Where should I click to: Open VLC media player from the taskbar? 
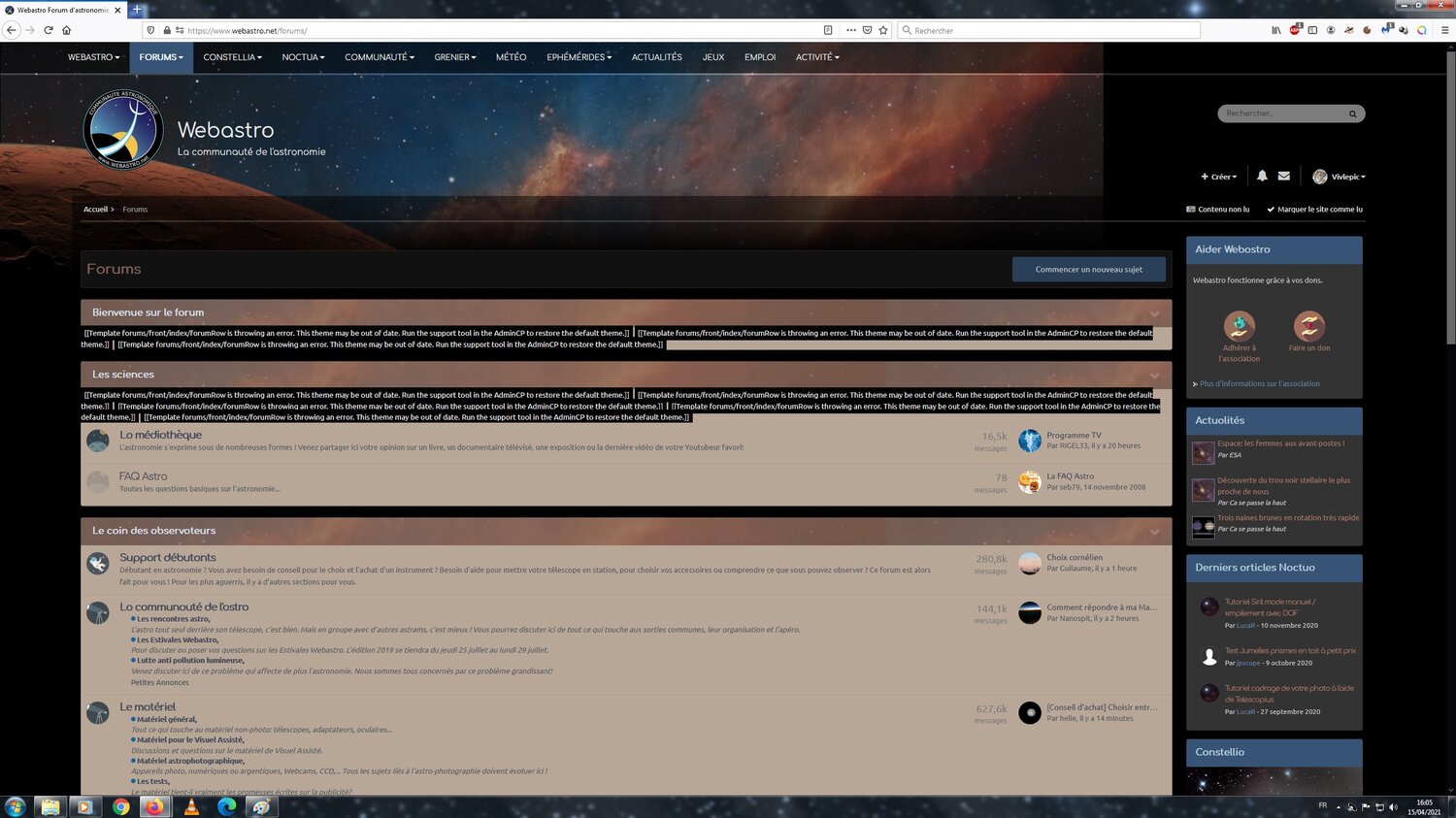[x=191, y=806]
